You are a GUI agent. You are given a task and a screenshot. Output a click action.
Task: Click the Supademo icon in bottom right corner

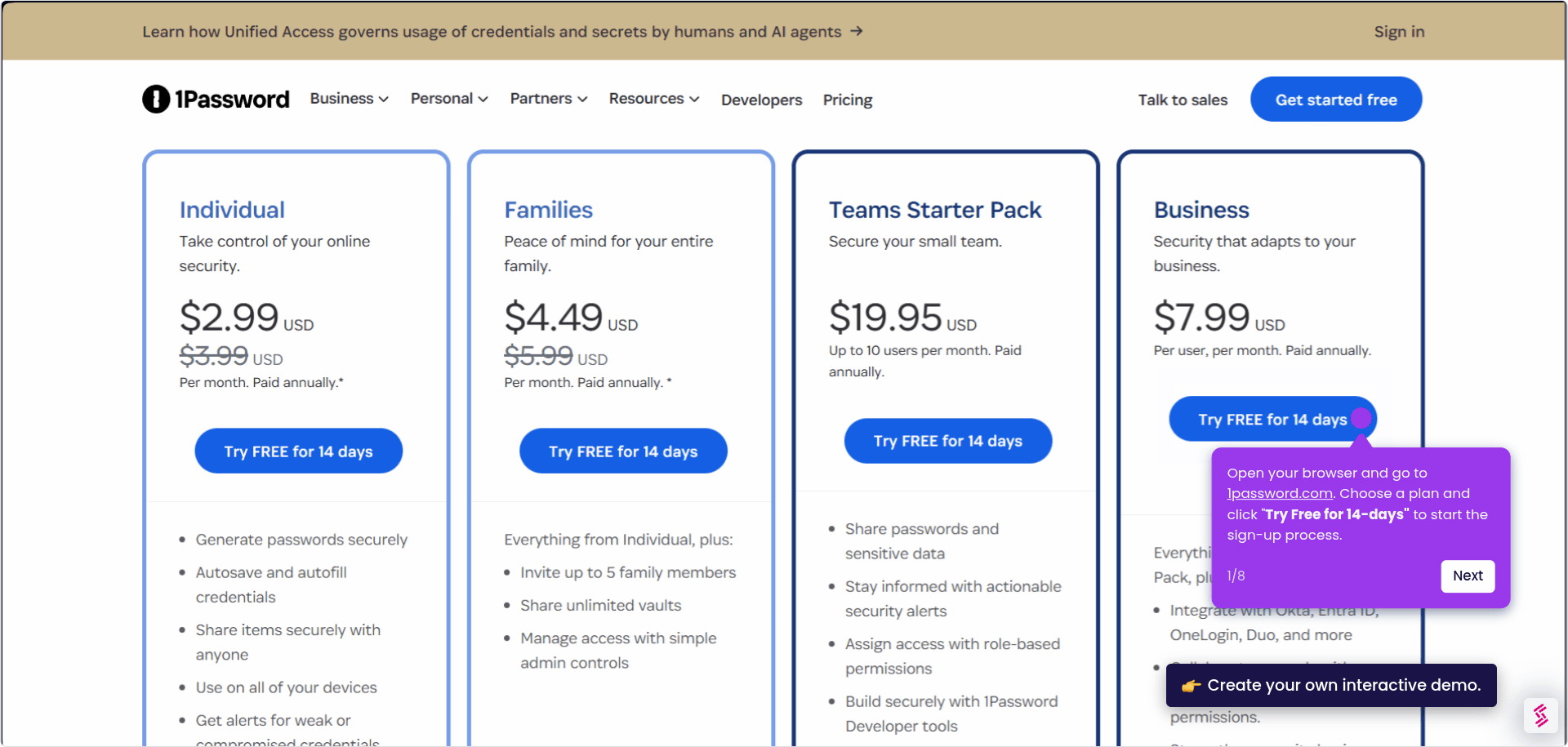[1541, 715]
